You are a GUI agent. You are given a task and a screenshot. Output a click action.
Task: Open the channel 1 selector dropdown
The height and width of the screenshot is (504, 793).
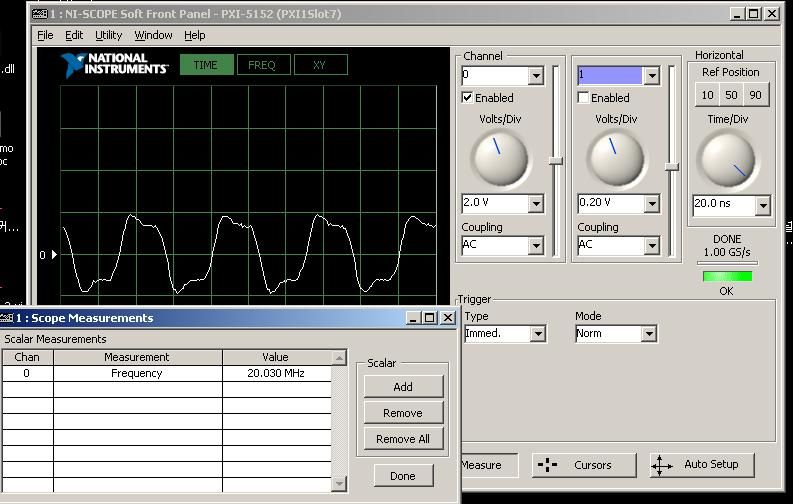(x=652, y=76)
